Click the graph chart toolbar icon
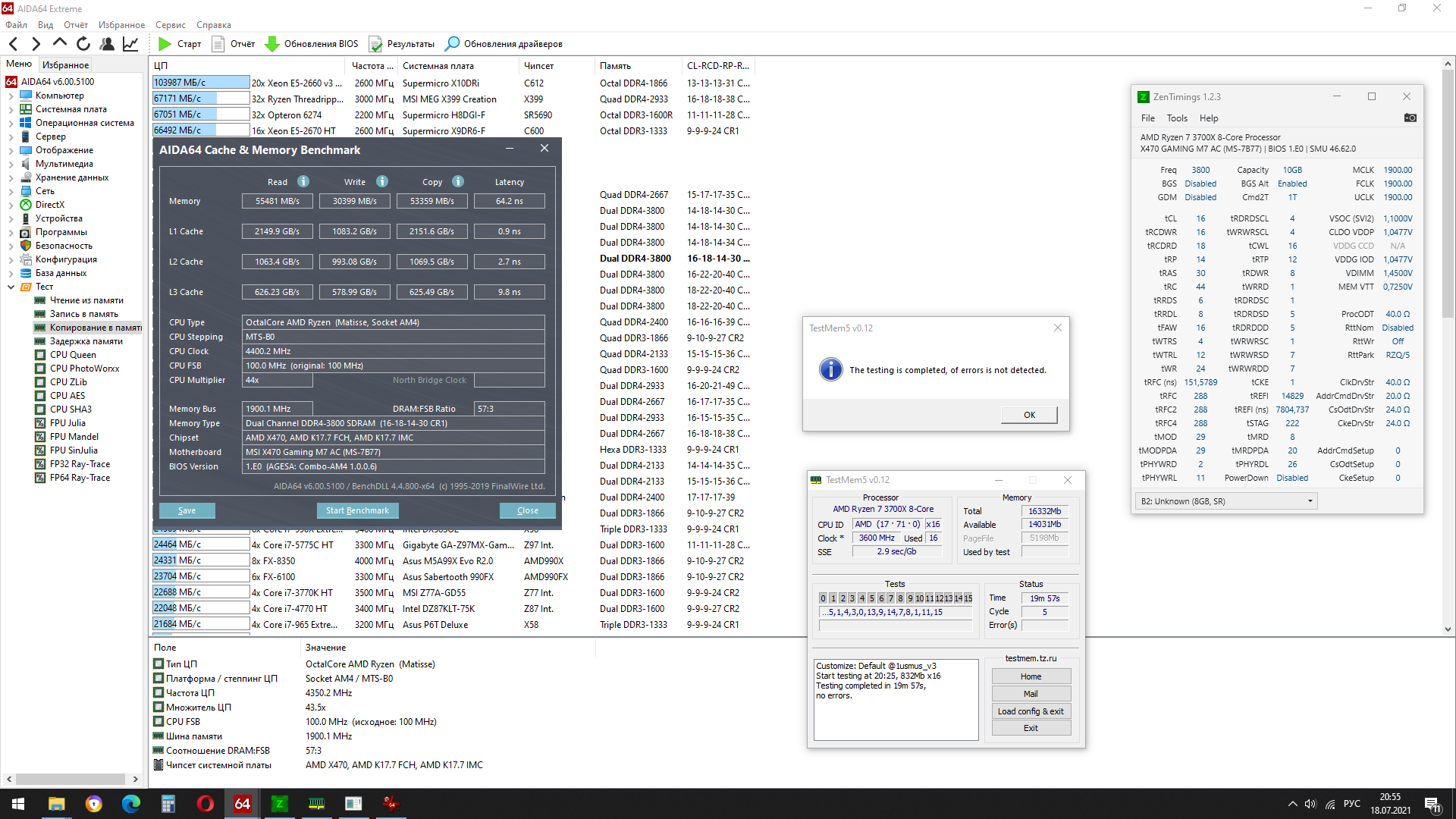Screen dimensions: 1456x819 pos(130,44)
